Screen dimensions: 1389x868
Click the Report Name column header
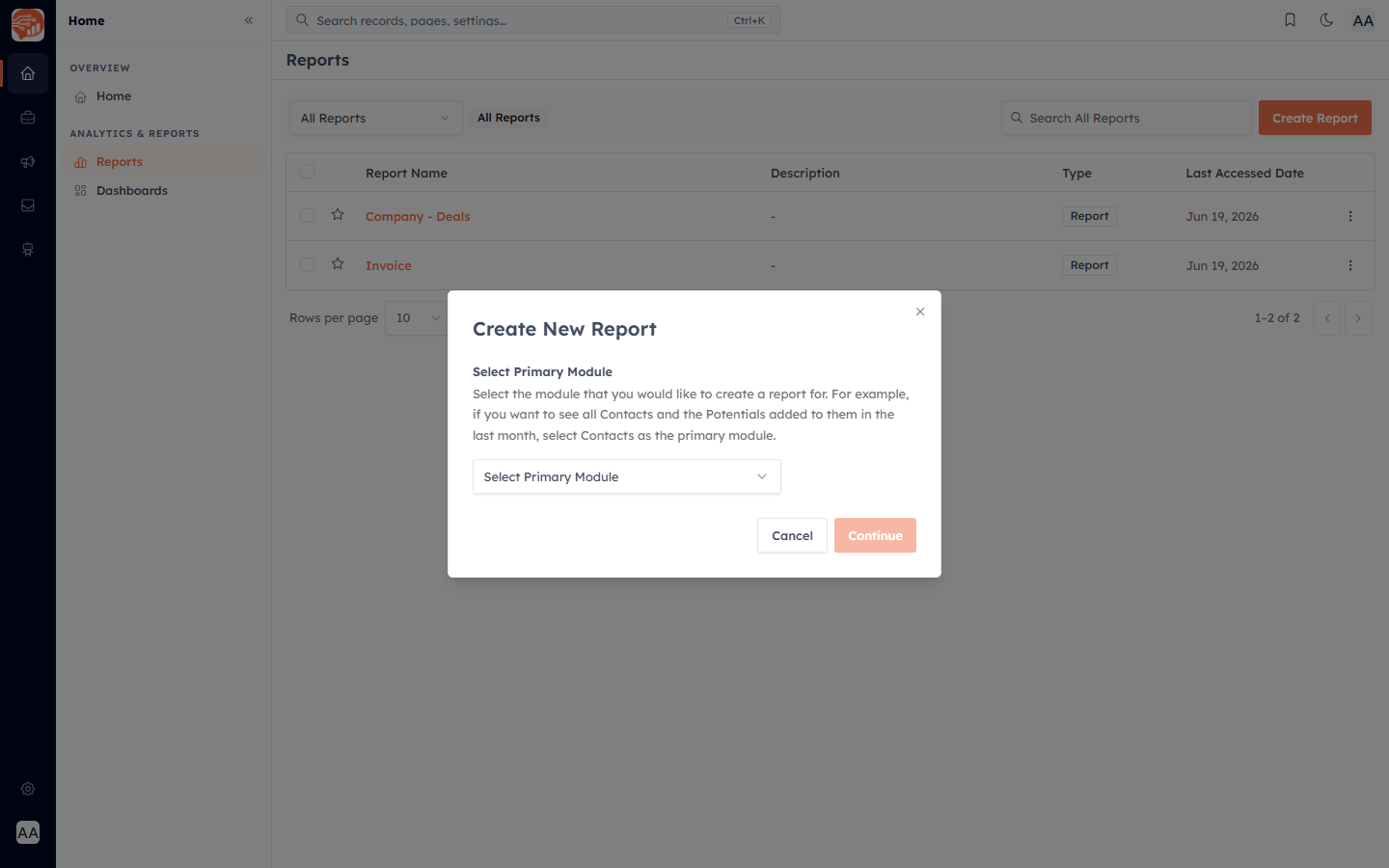pyautogui.click(x=406, y=174)
